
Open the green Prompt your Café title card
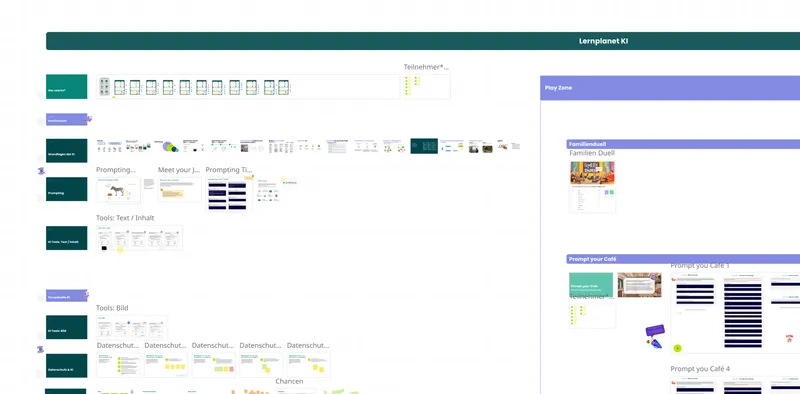pos(591,285)
